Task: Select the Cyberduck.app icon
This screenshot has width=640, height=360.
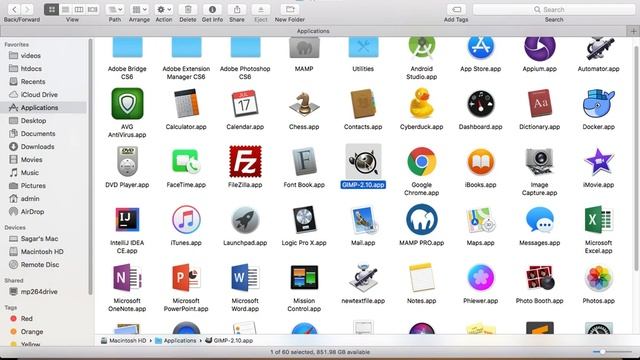Action: (422, 104)
